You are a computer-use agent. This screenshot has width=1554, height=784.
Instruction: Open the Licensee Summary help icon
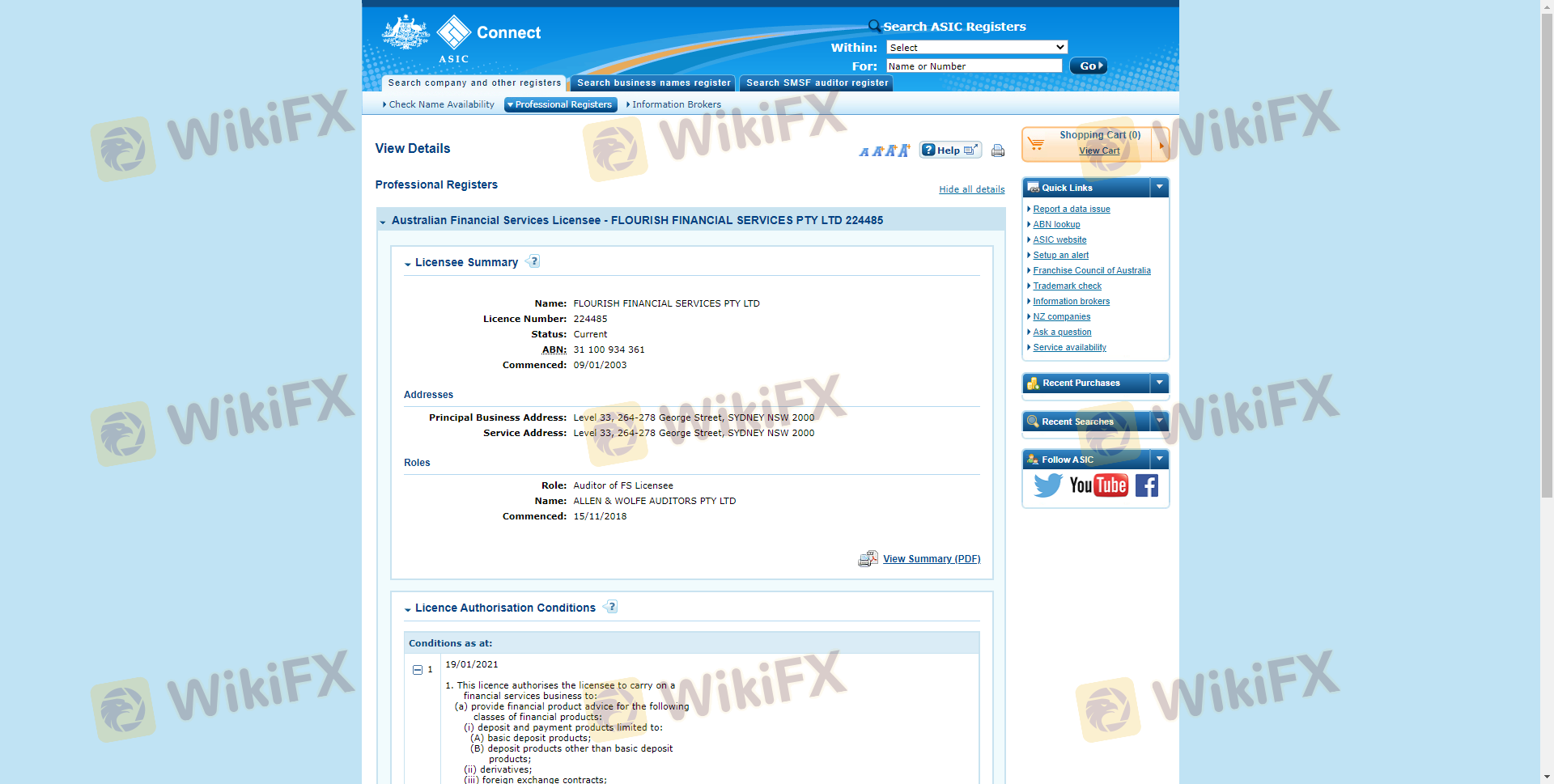click(x=533, y=261)
